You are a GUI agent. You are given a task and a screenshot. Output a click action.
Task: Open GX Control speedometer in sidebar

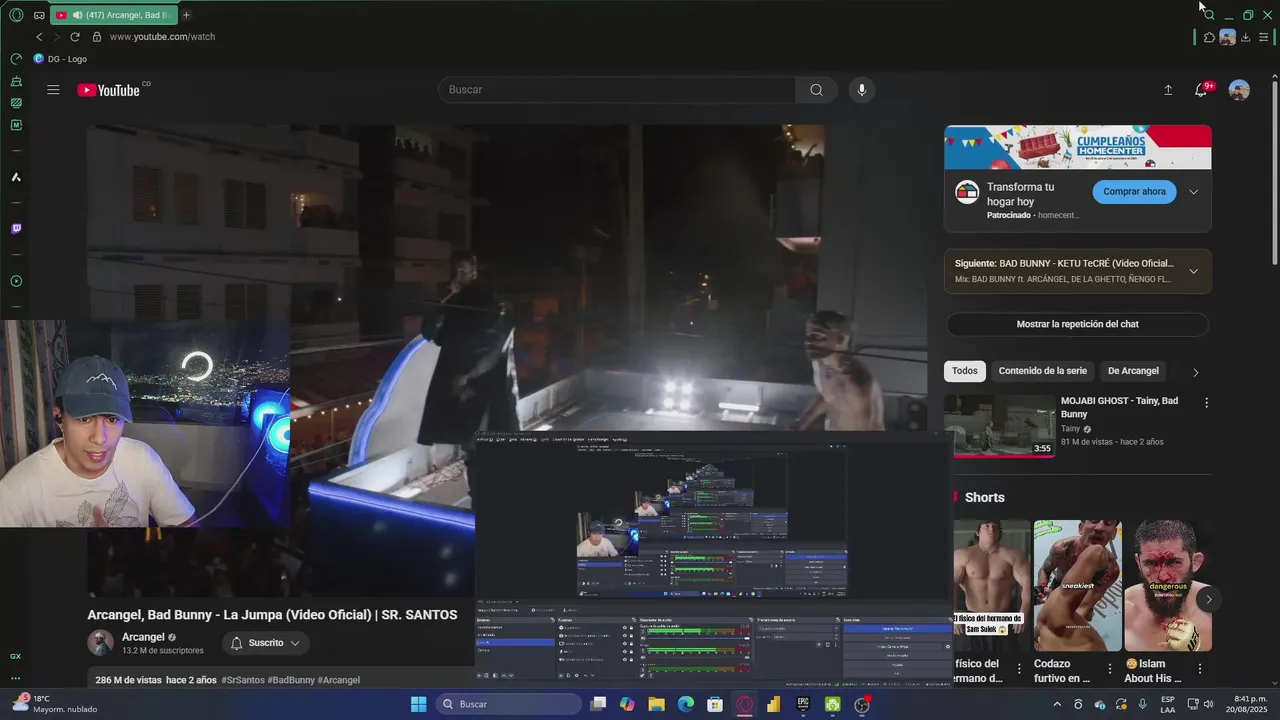pyautogui.click(x=16, y=59)
